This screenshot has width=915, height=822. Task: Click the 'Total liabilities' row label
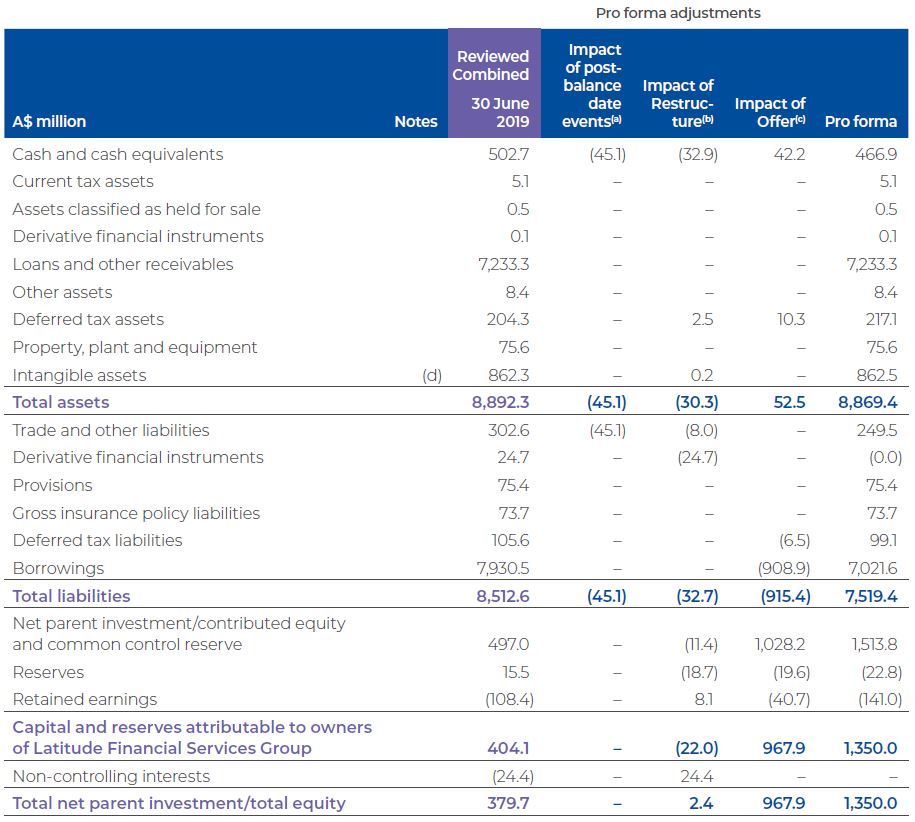click(71, 596)
